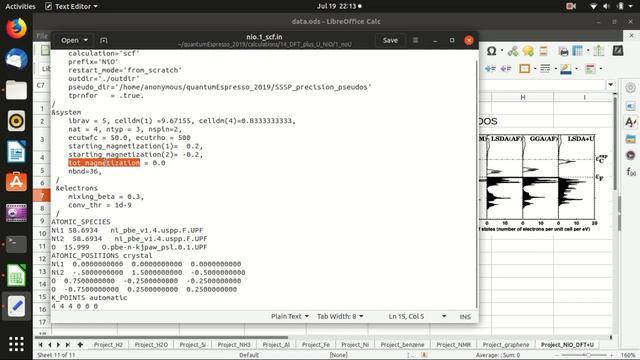This screenshot has height=360, width=640.
Task: Click Calc horizontal scrollbar above sheet tabs
Action: (161, 337)
